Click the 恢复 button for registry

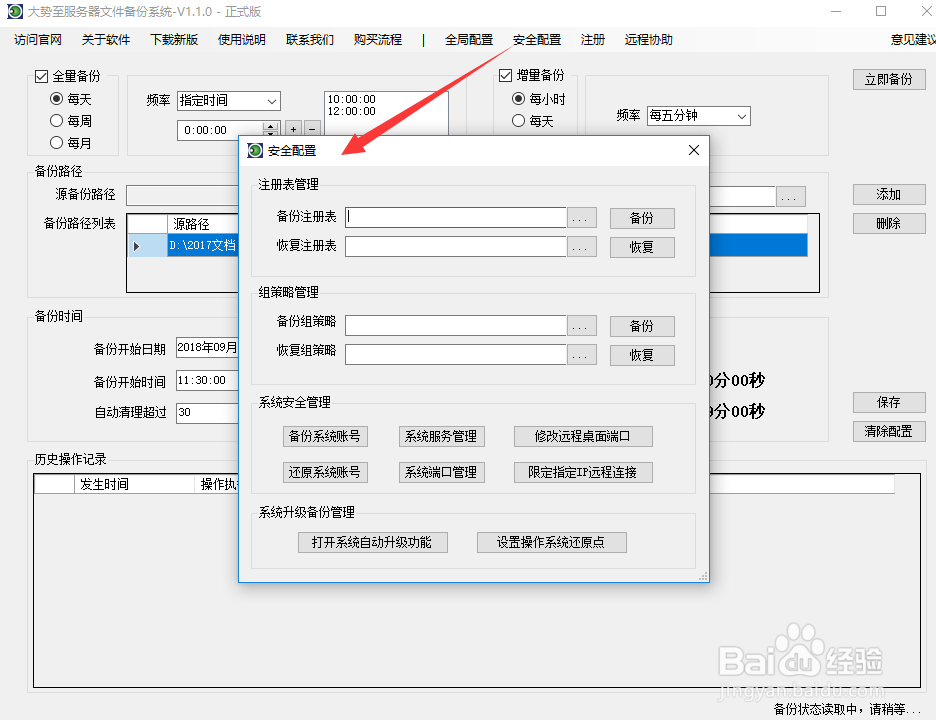coord(642,247)
